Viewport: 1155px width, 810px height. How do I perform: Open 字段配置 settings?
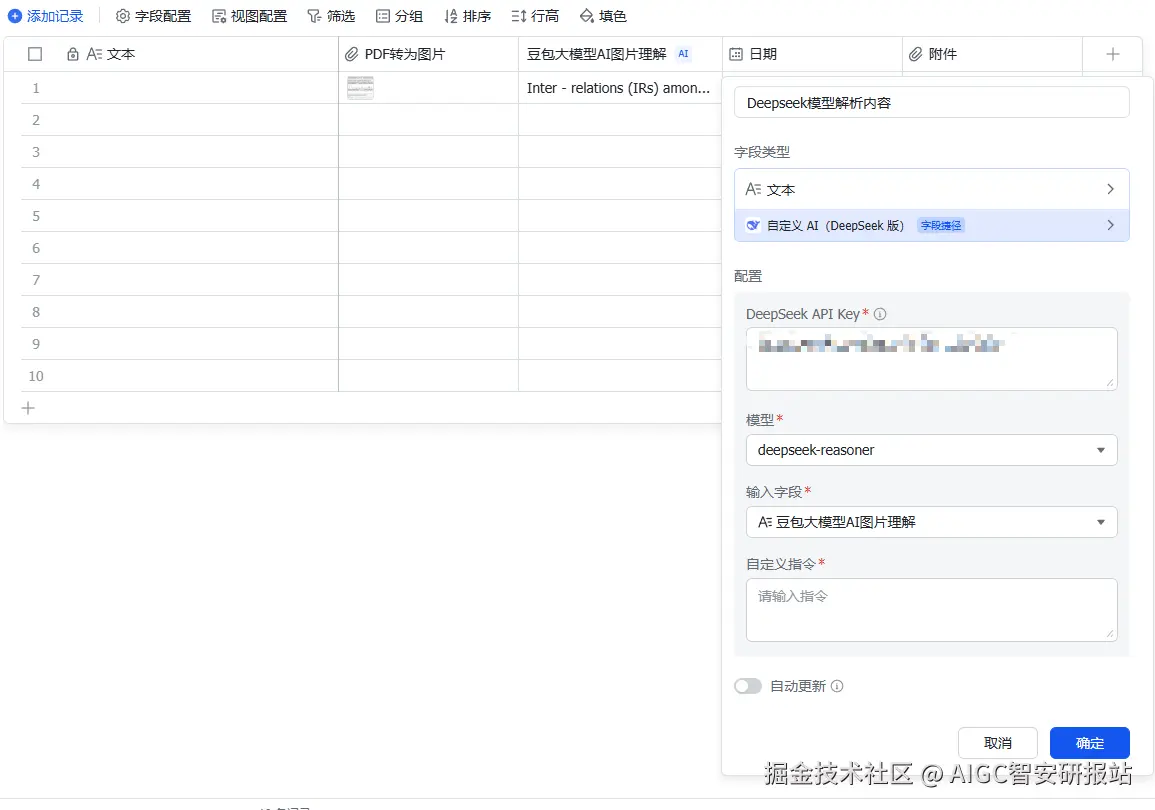tap(153, 16)
